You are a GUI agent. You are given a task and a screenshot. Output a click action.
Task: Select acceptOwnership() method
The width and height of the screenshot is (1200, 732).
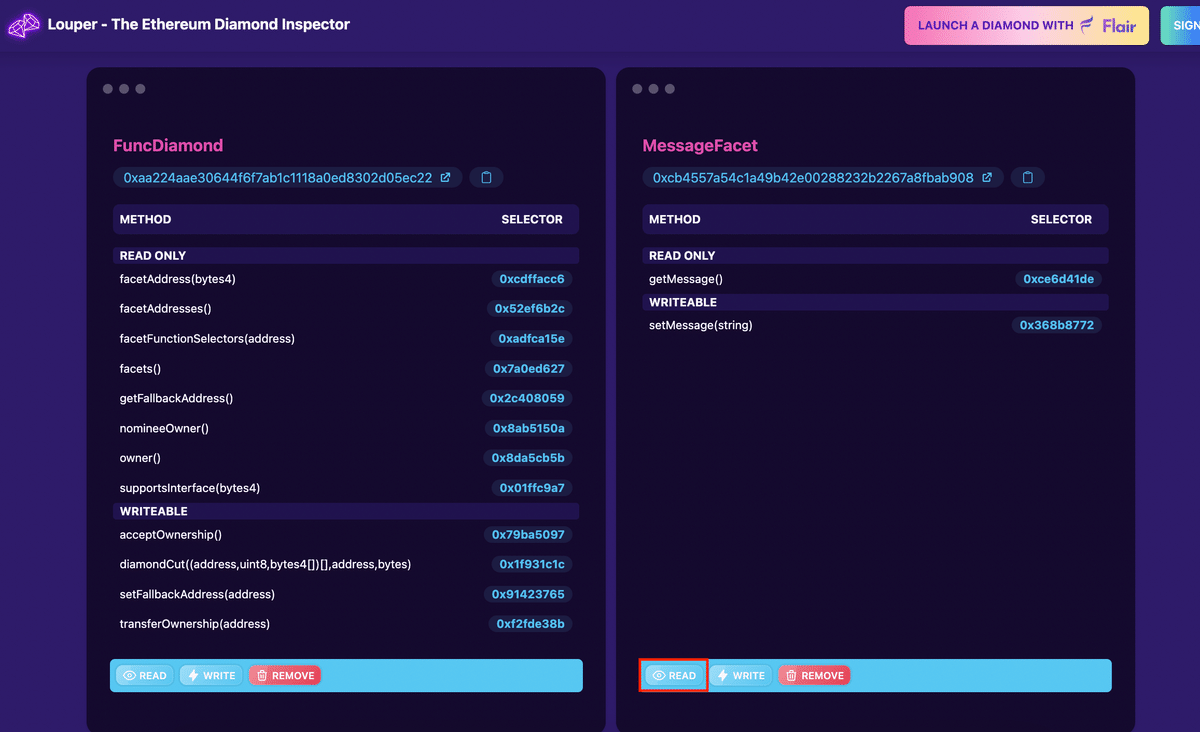(171, 535)
